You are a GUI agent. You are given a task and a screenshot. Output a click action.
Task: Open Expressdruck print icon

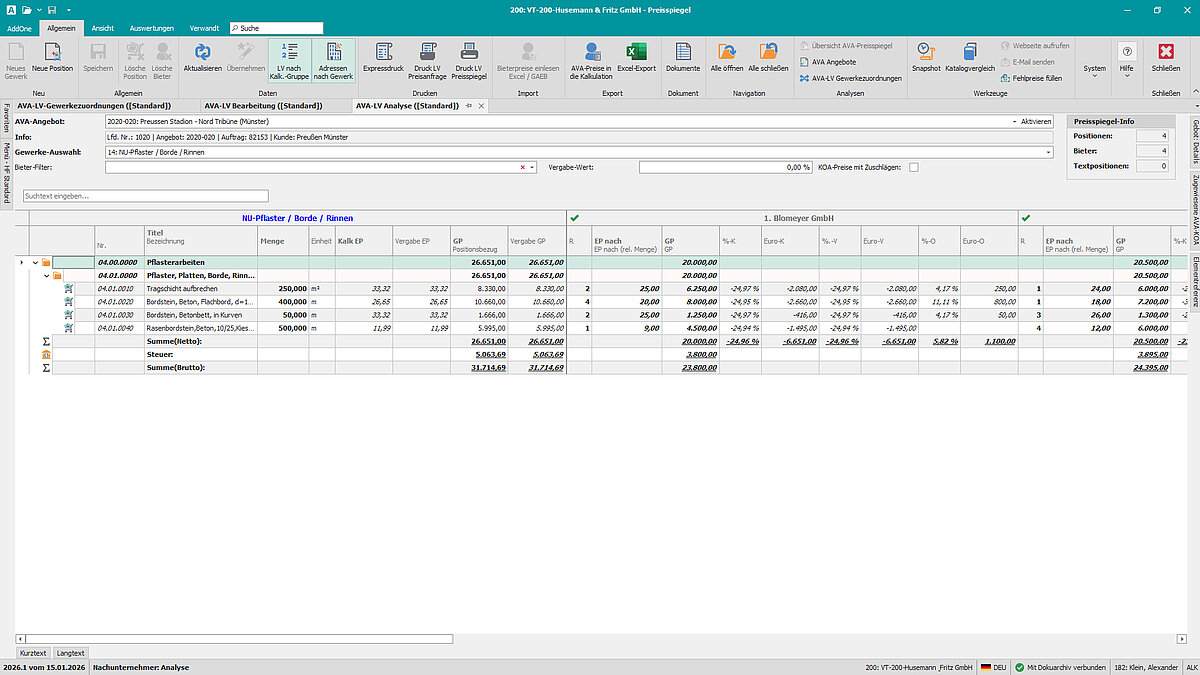coord(382,53)
